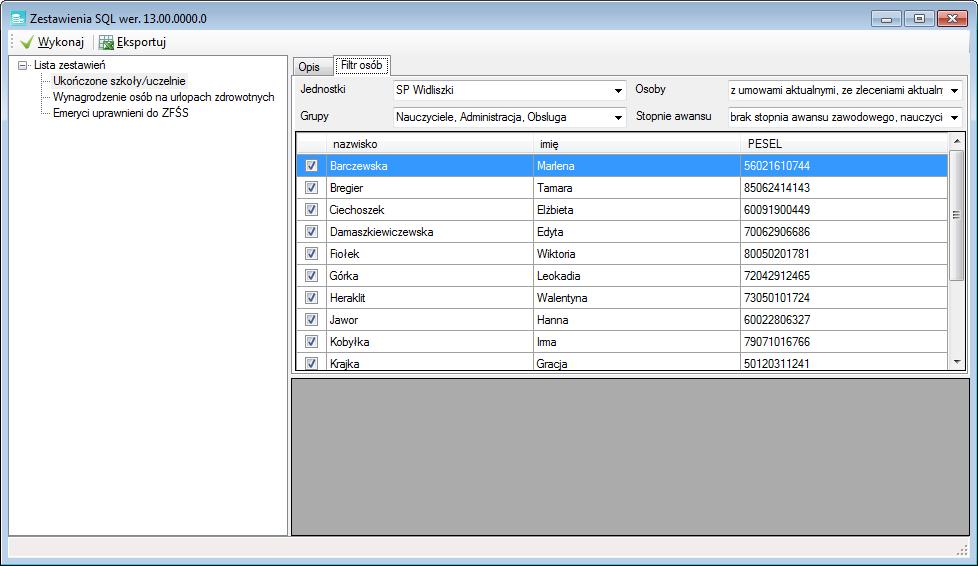Click PESEL 73050101724 cell
Image resolution: width=978 pixels, height=566 pixels.
click(x=844, y=298)
